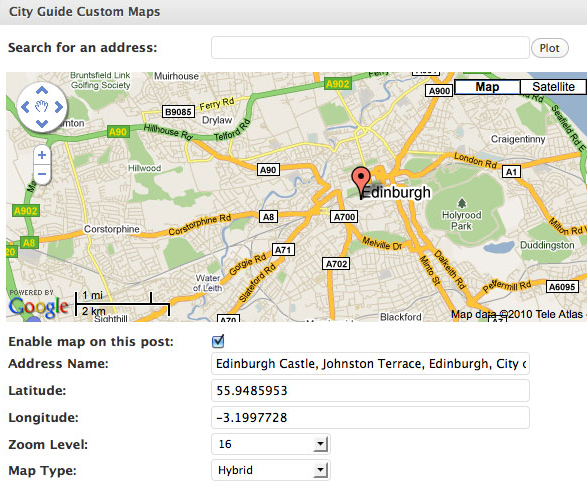Zoom out with the minus button
The image size is (587, 487).
[x=42, y=174]
